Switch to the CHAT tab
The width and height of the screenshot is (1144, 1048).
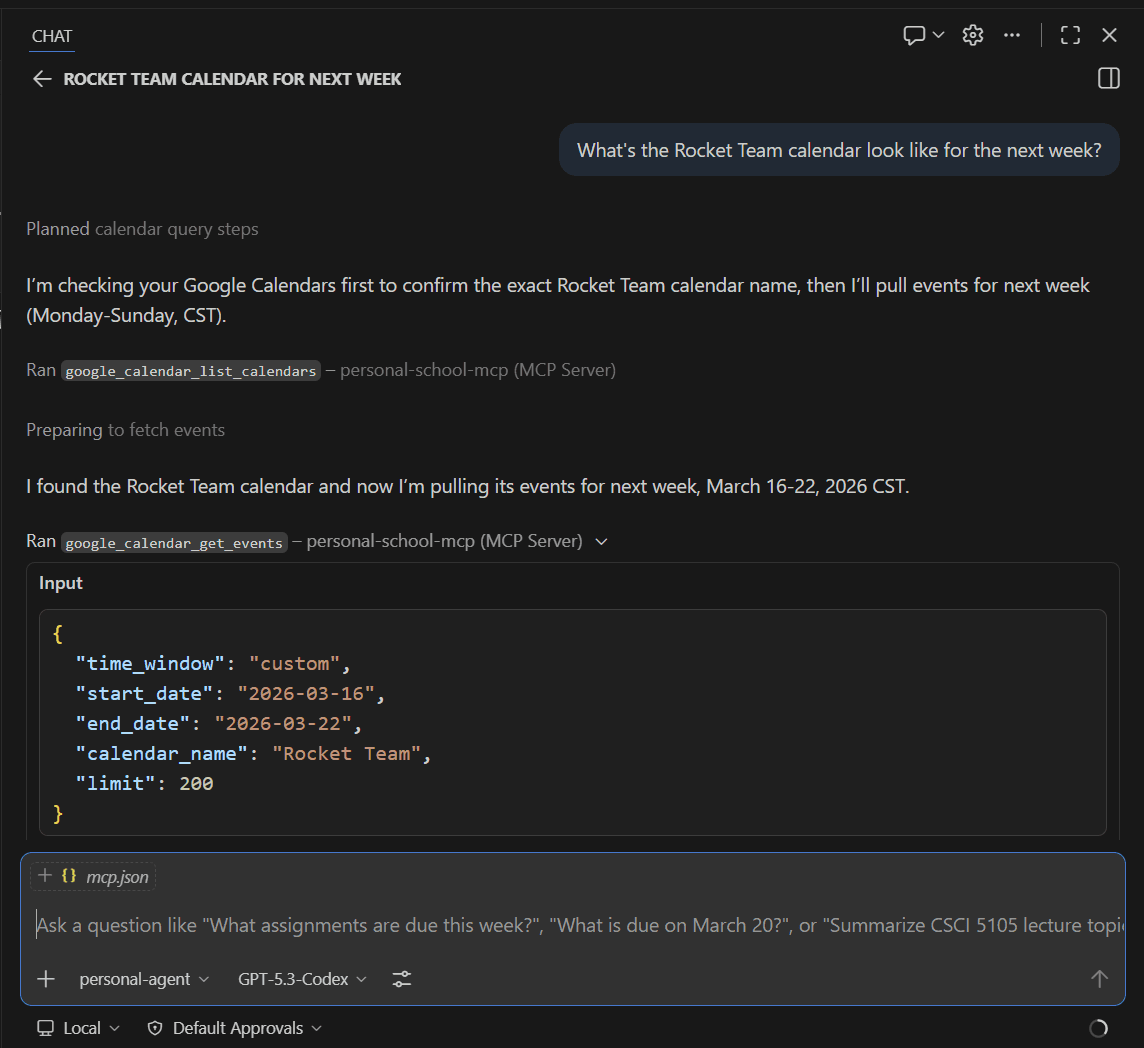(x=52, y=36)
